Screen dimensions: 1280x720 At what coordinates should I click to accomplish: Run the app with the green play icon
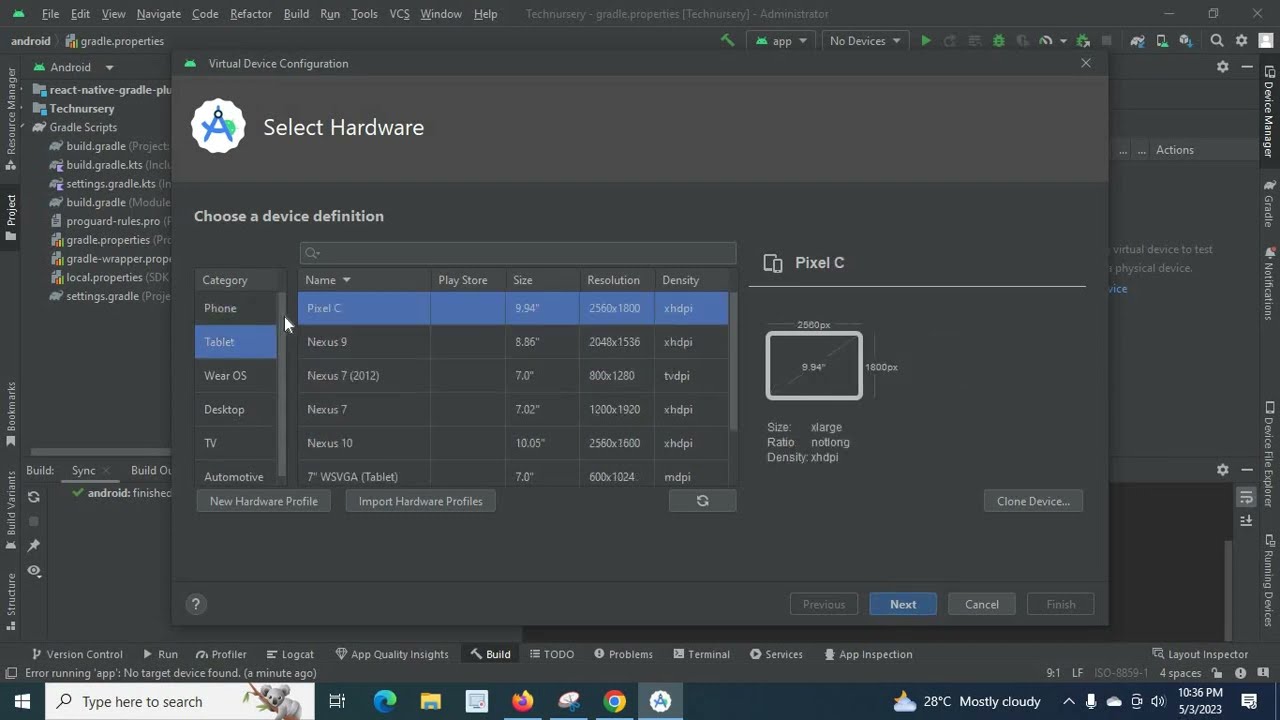point(926,41)
